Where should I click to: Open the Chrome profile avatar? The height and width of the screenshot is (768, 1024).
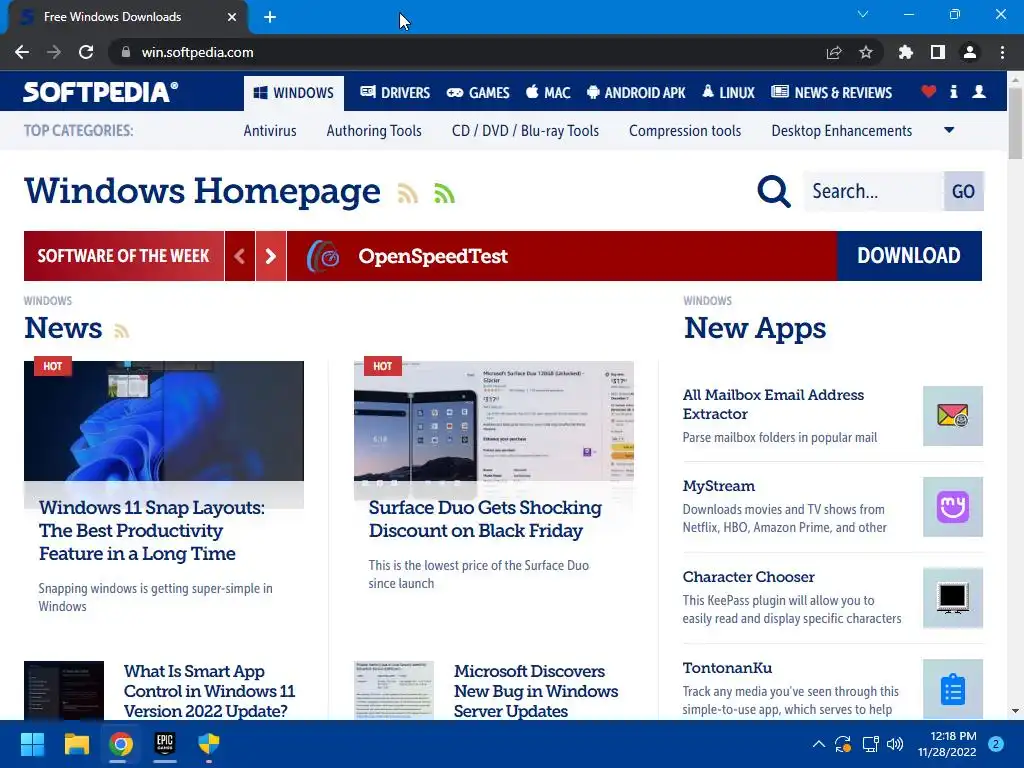point(970,52)
